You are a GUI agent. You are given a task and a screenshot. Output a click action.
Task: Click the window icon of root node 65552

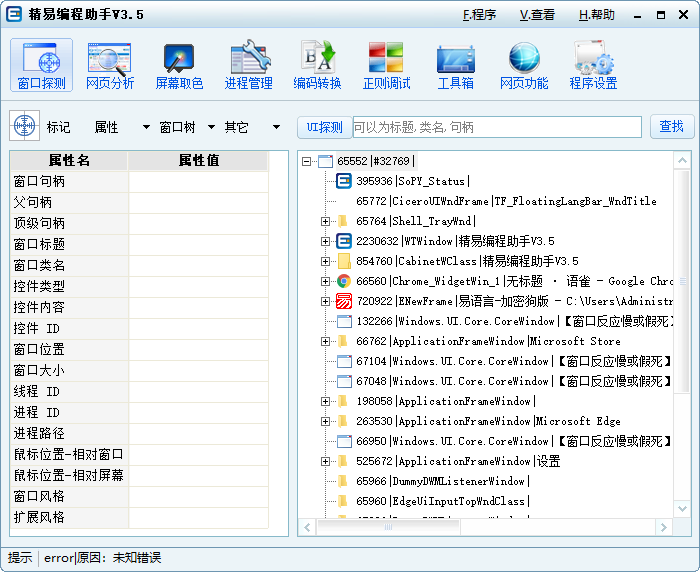[x=325, y=161]
